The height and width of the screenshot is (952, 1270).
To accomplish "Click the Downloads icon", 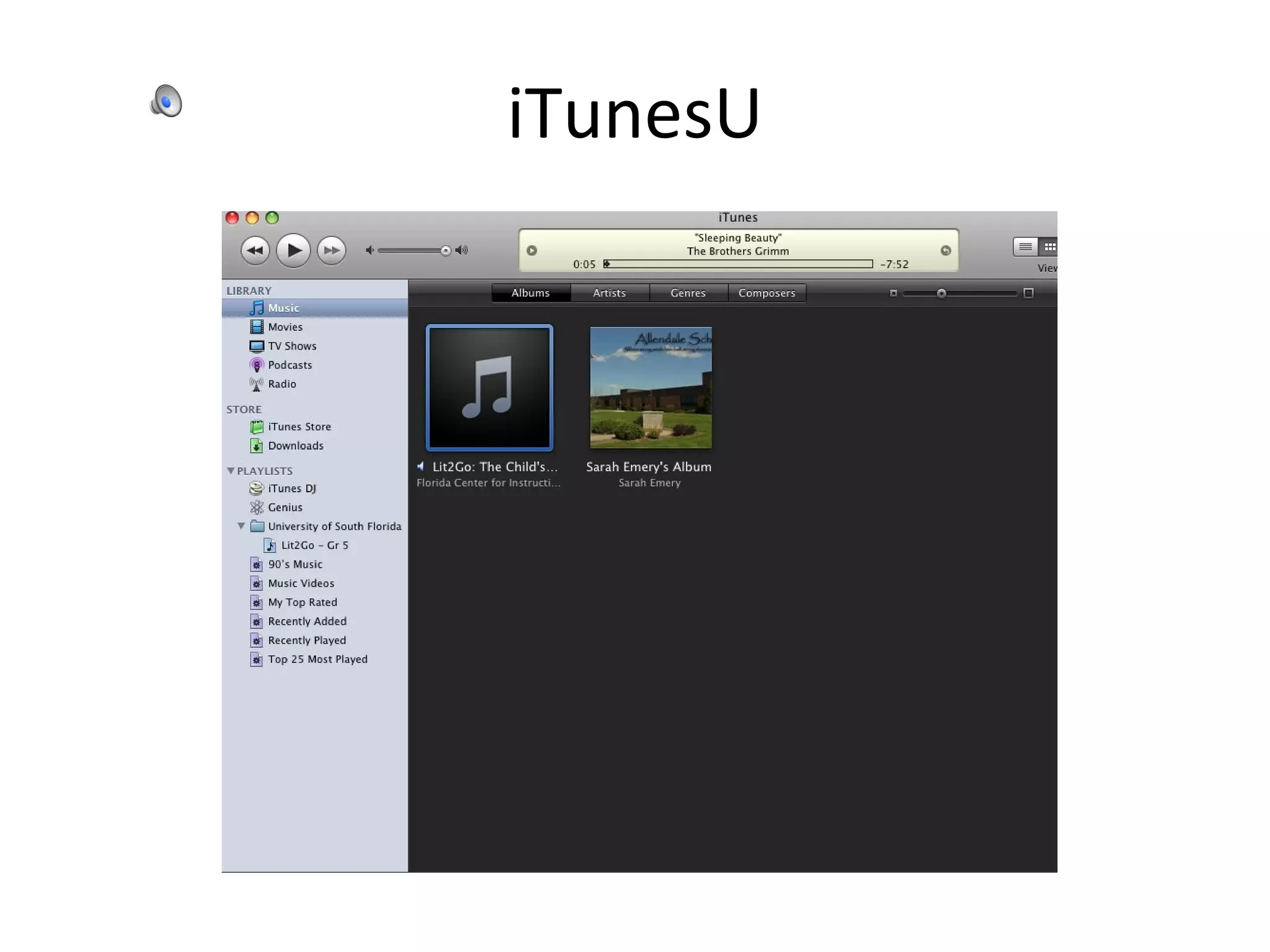I will coord(256,446).
